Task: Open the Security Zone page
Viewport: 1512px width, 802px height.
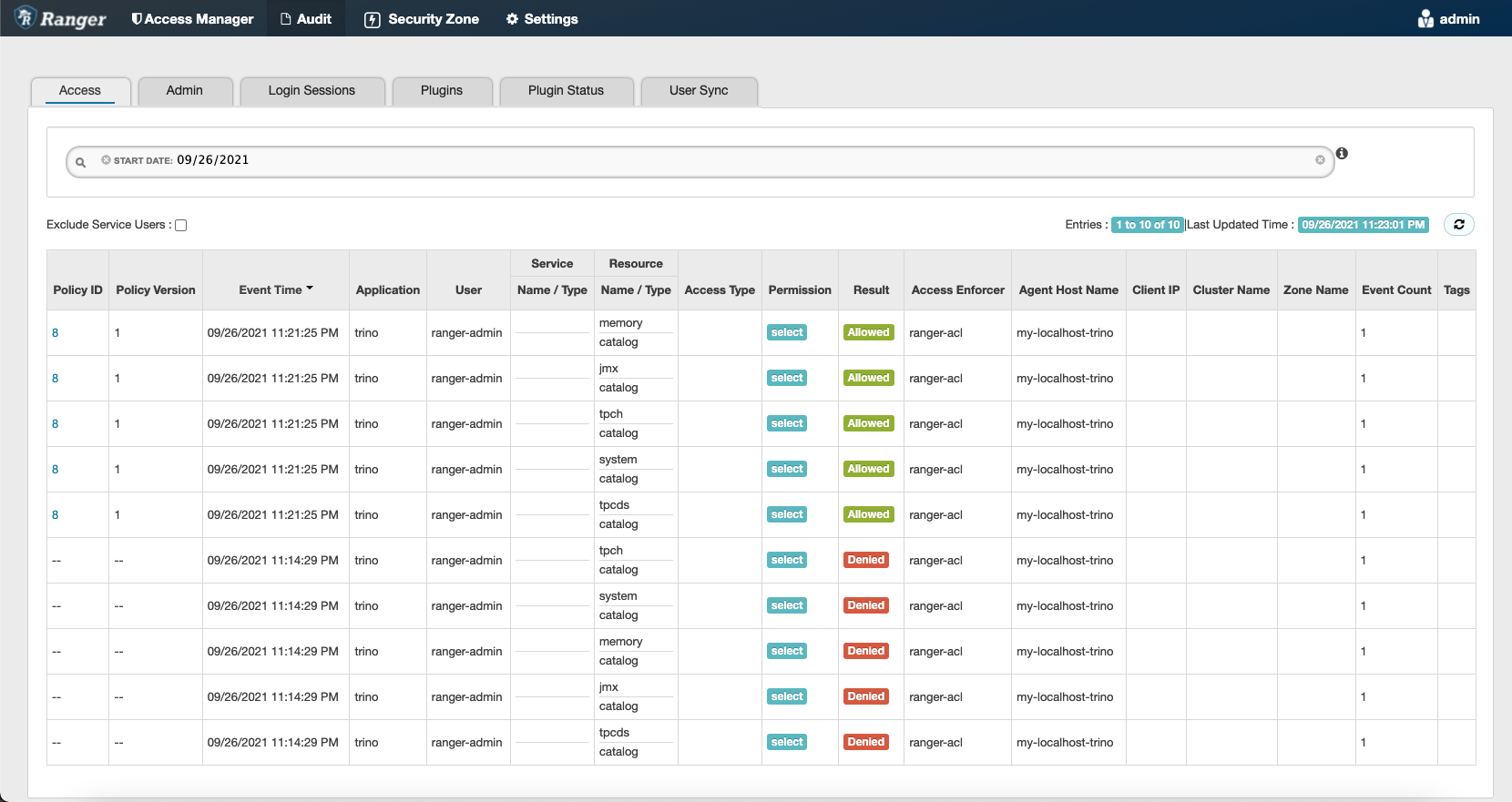Action: [422, 19]
